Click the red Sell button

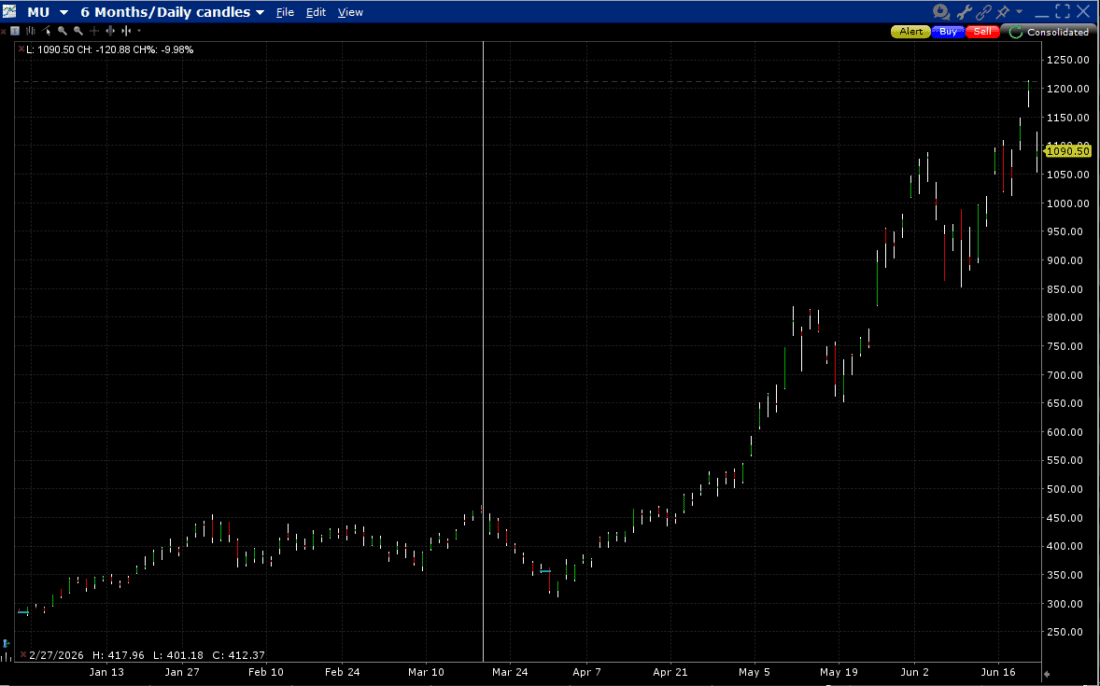[983, 32]
